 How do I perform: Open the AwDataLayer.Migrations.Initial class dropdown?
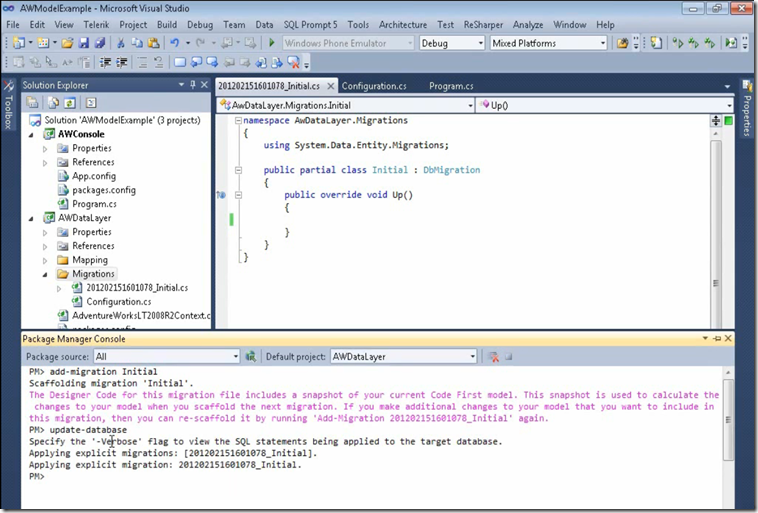pos(346,105)
